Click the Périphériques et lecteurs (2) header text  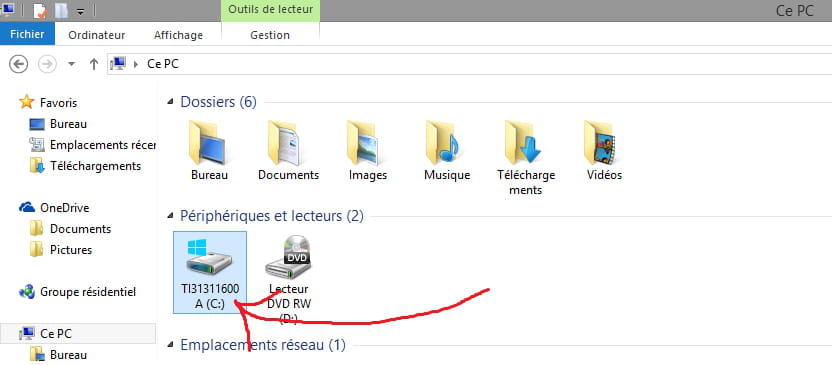point(272,216)
